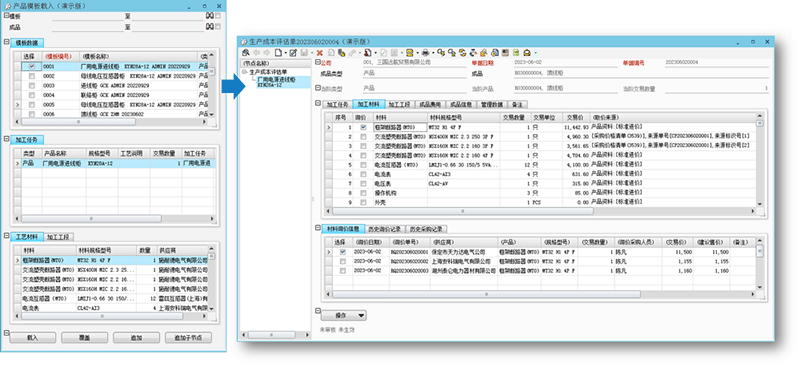
Task: Click the 追加 button
Action: click(x=136, y=337)
